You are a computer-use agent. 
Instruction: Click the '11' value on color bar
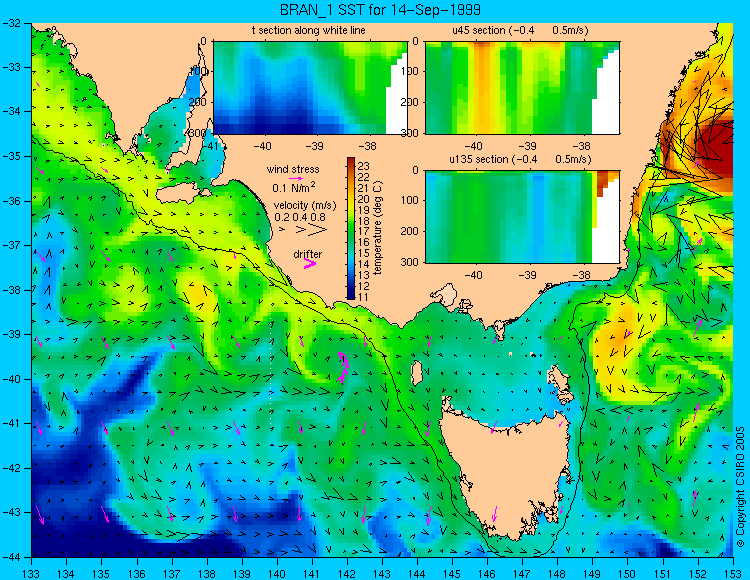tap(364, 297)
